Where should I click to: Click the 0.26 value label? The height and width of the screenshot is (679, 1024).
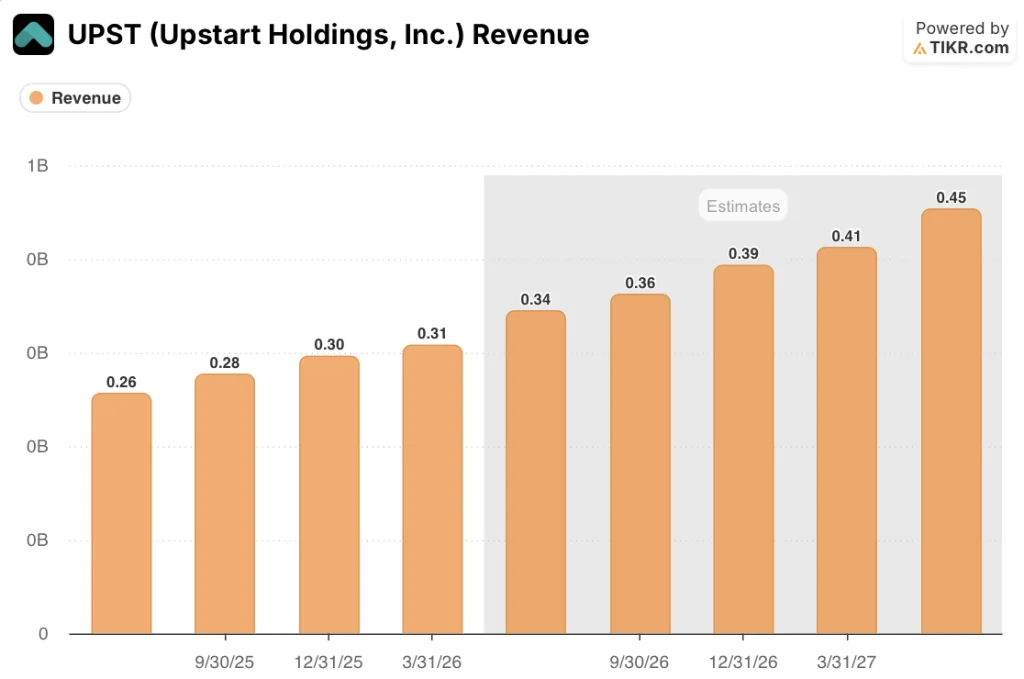121,382
